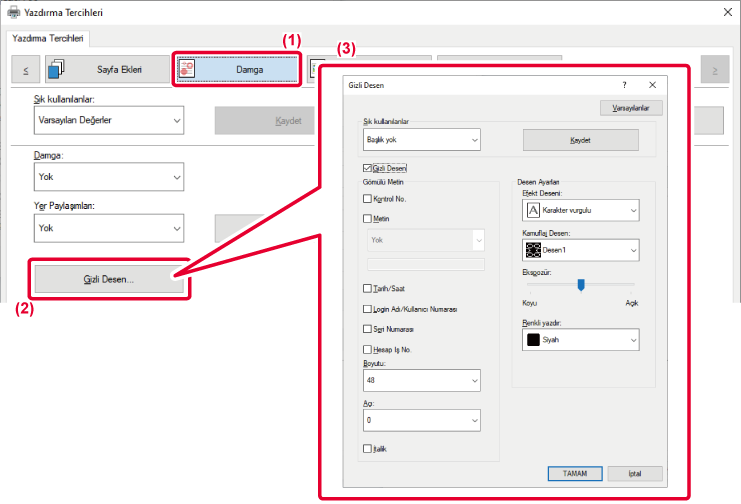Click the black Siyah color swatch
This screenshot has height=504, width=741.
point(533,341)
